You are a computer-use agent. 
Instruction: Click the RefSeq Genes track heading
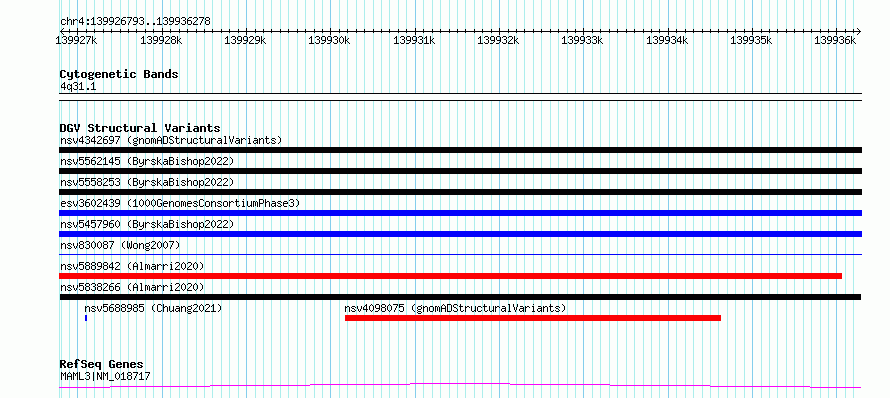tap(102, 365)
